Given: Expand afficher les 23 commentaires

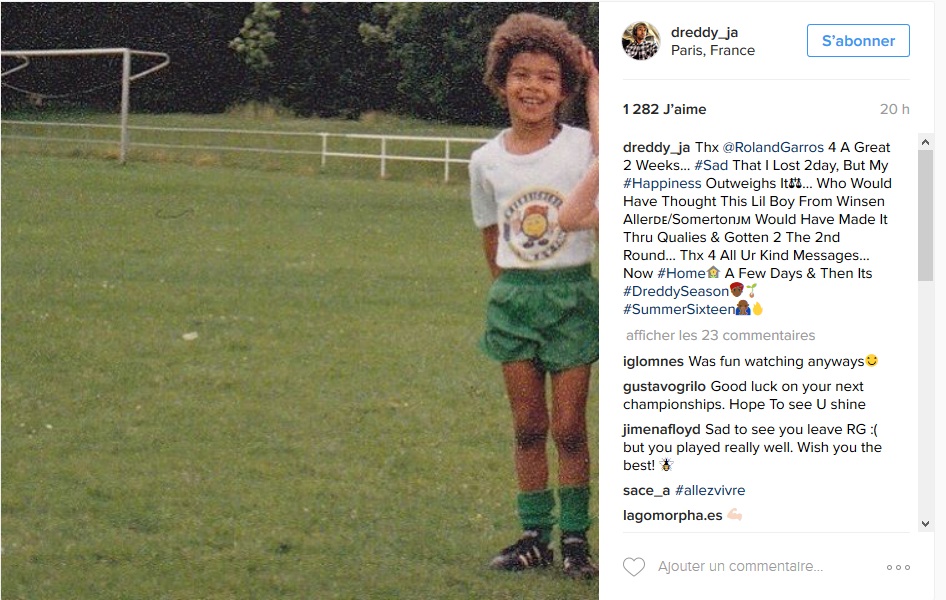Looking at the screenshot, I should click(720, 336).
